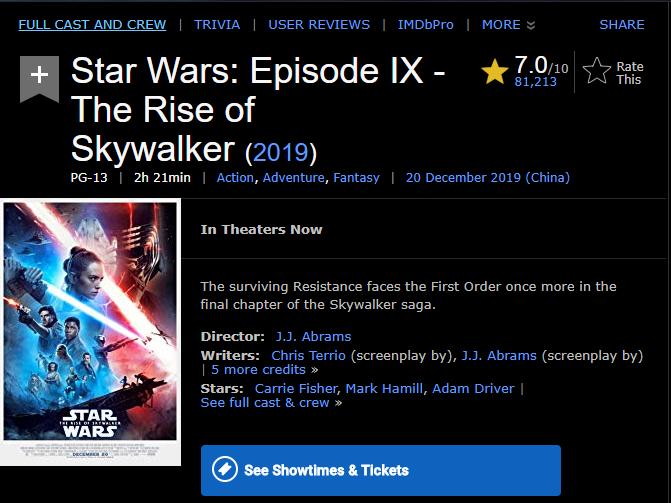Open the movie poster image
The height and width of the screenshot is (503, 671).
pos(90,332)
